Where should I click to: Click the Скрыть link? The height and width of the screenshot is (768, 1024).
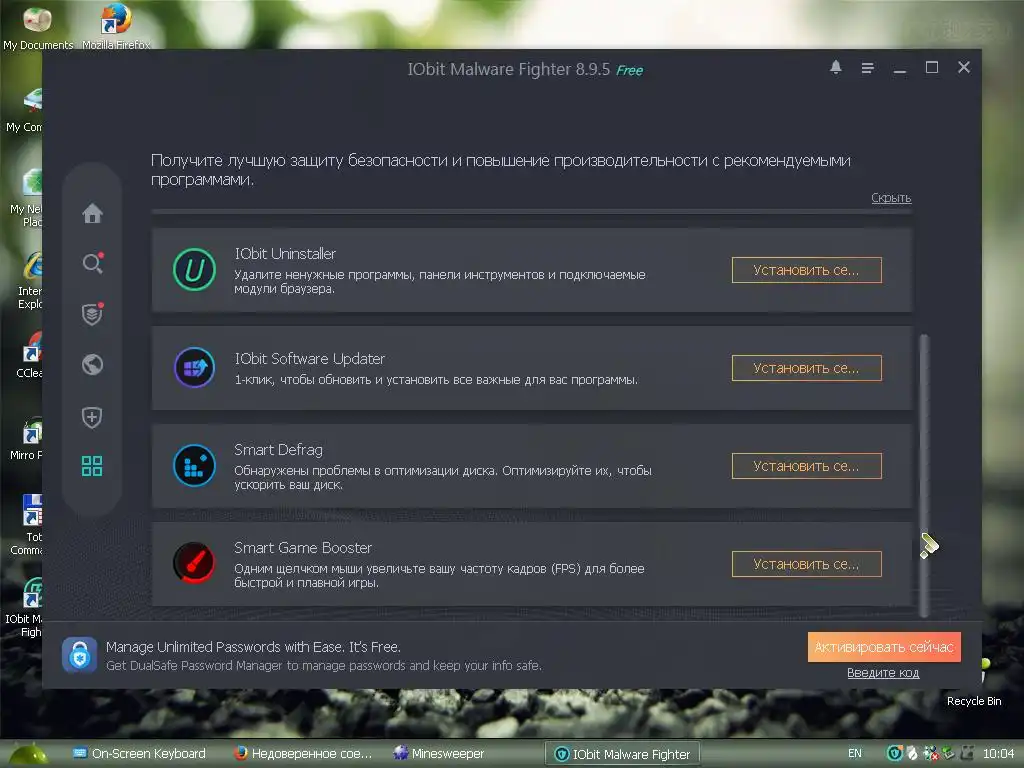point(891,197)
